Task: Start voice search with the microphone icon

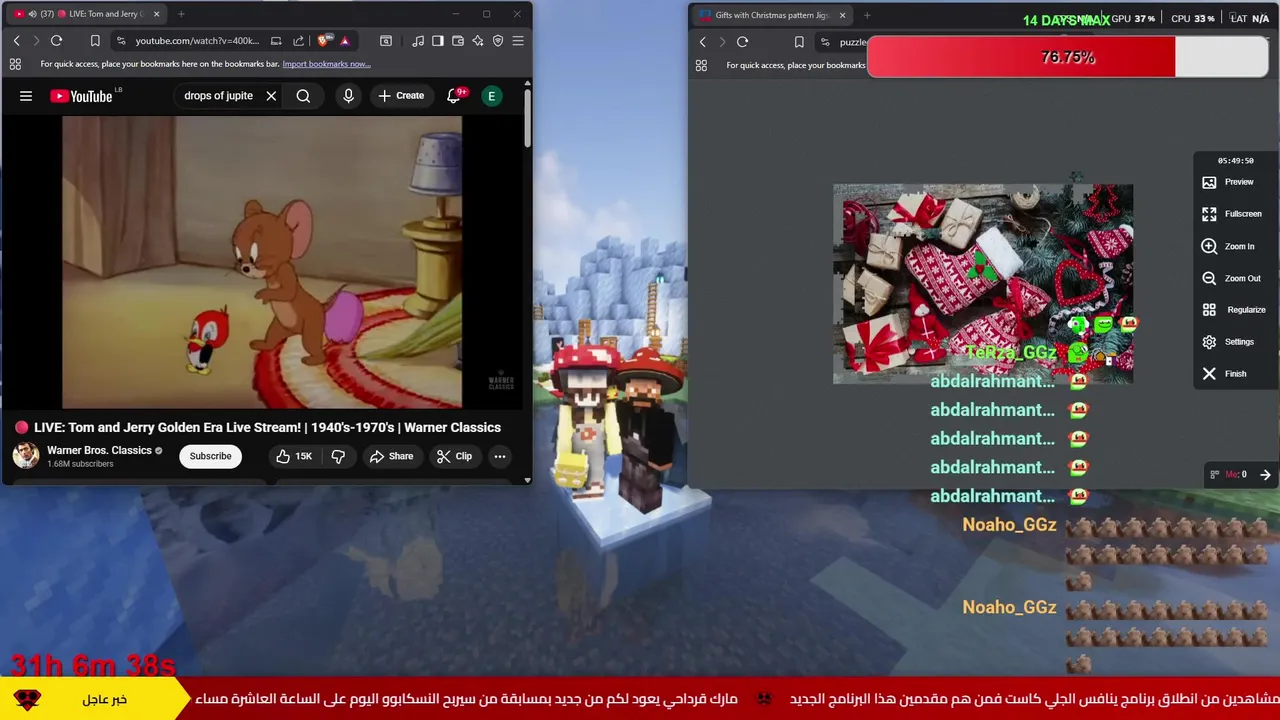Action: coord(348,96)
